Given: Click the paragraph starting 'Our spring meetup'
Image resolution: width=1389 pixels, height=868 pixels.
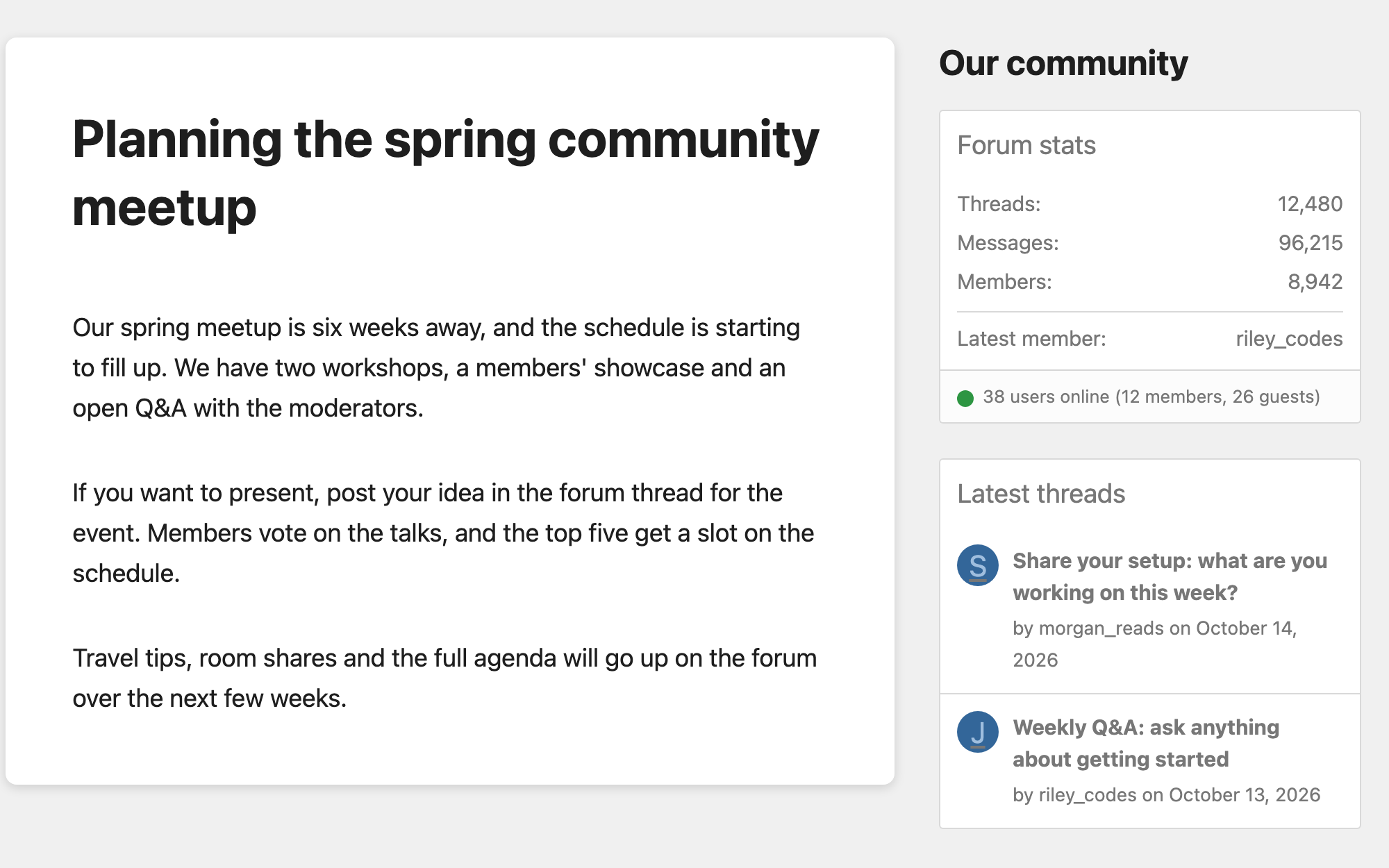Looking at the screenshot, I should [x=436, y=368].
